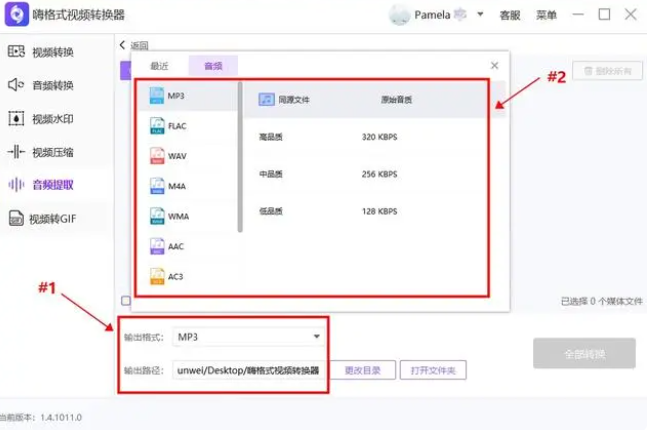Click the 打开文件夹 button

[434, 370]
